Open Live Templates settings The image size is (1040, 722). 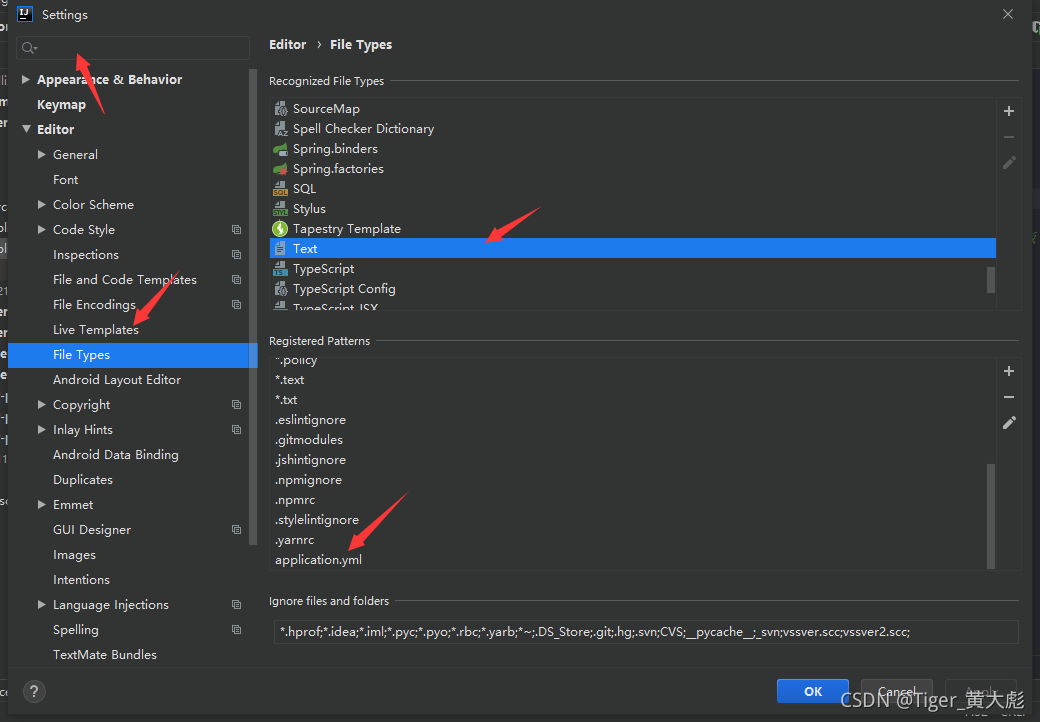click(96, 330)
